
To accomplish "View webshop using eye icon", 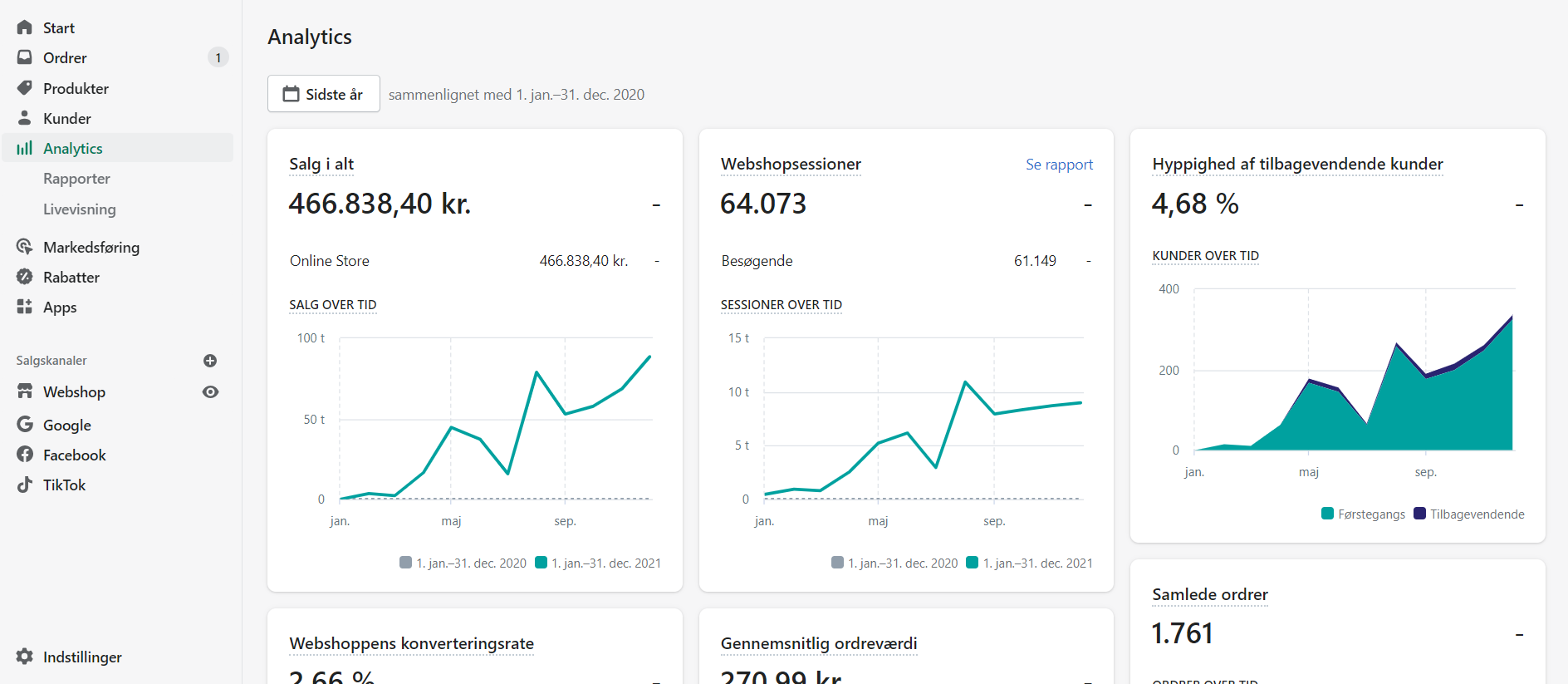I will coord(210,392).
